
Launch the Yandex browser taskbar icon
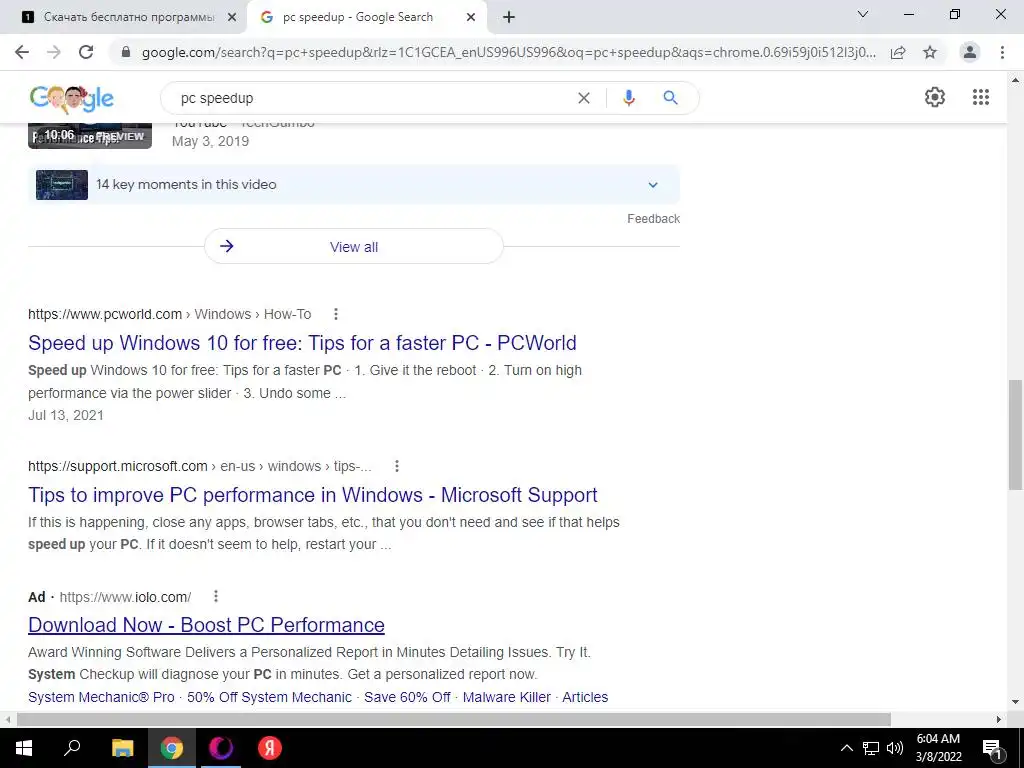click(269, 748)
